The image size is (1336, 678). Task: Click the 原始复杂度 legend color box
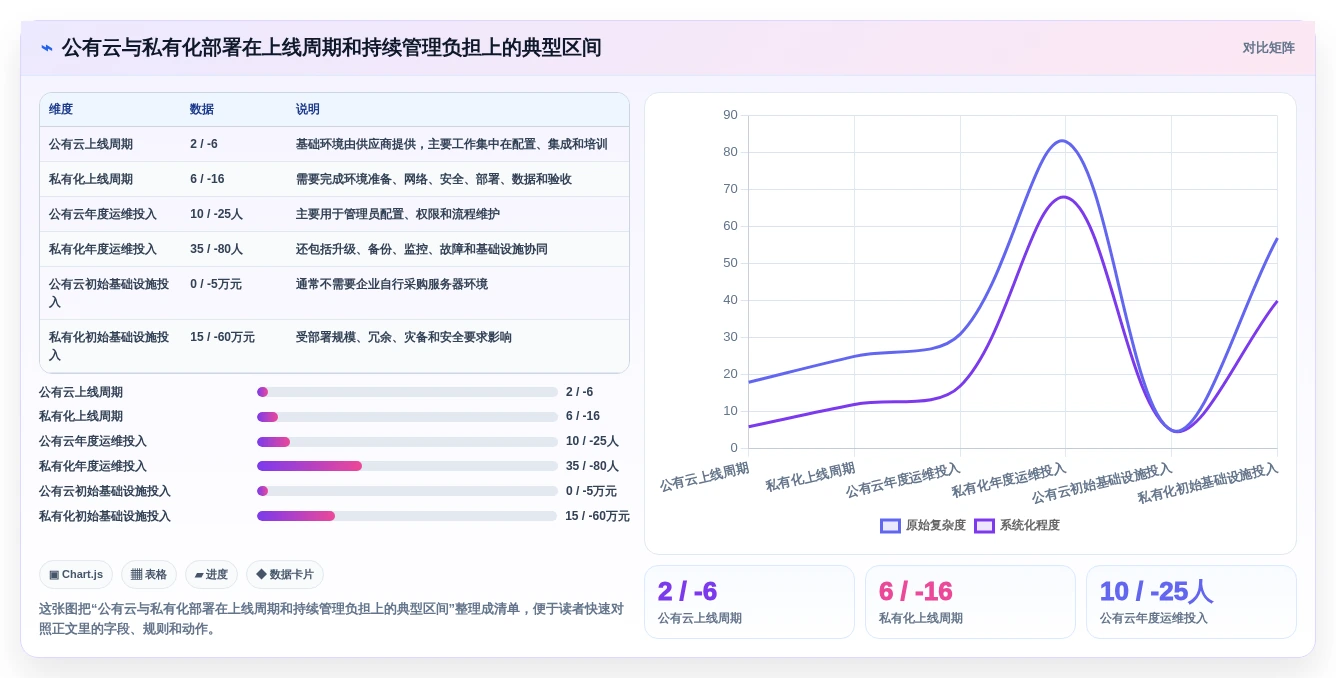click(x=890, y=525)
